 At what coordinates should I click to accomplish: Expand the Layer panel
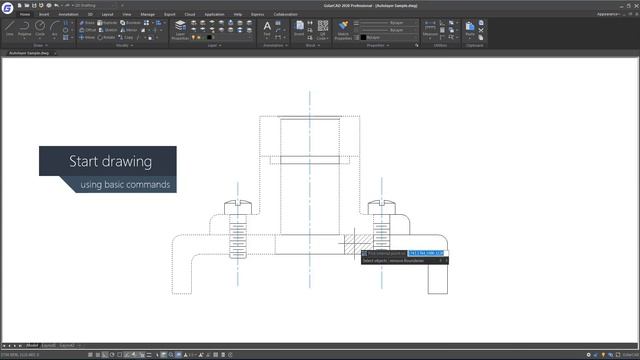(214, 45)
